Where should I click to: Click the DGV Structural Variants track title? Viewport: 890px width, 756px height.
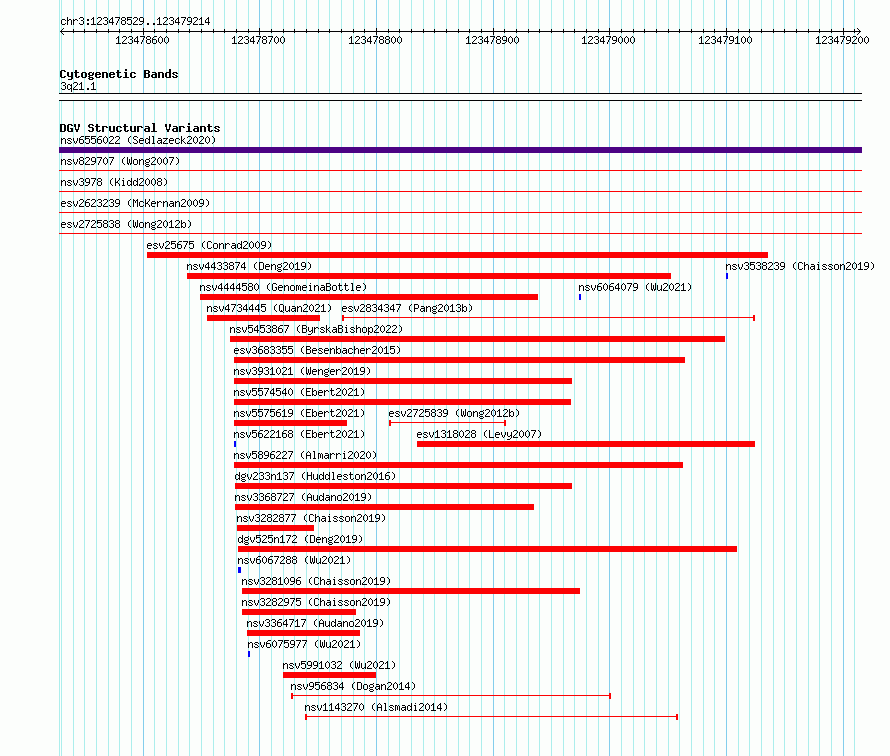[140, 128]
